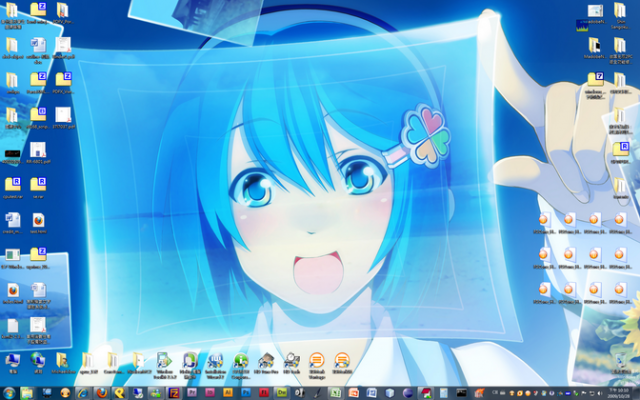Launch Internet Explorer from the taskbar
The height and width of the screenshot is (400, 640).
[x=83, y=393]
